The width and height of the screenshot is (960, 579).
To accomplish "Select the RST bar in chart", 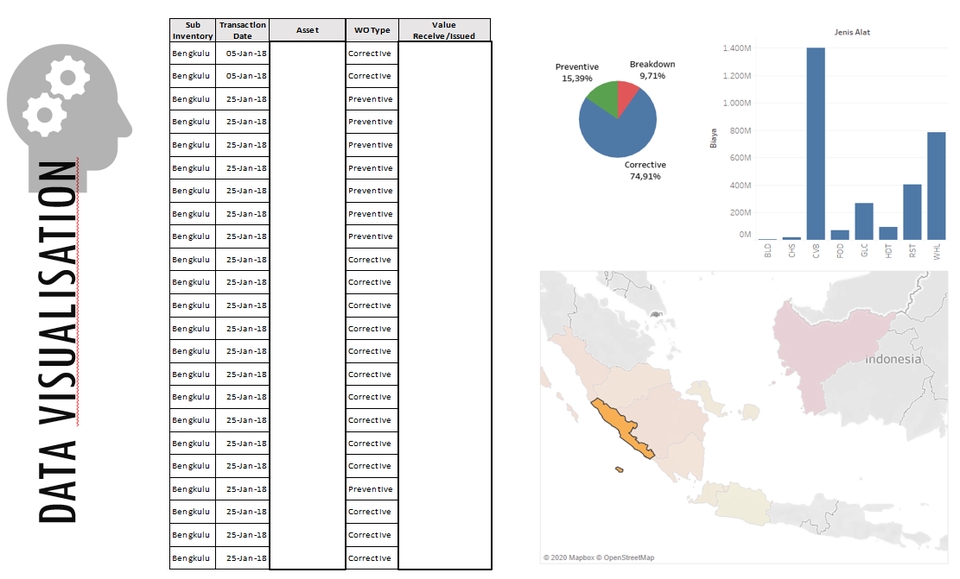I will pyautogui.click(x=912, y=212).
